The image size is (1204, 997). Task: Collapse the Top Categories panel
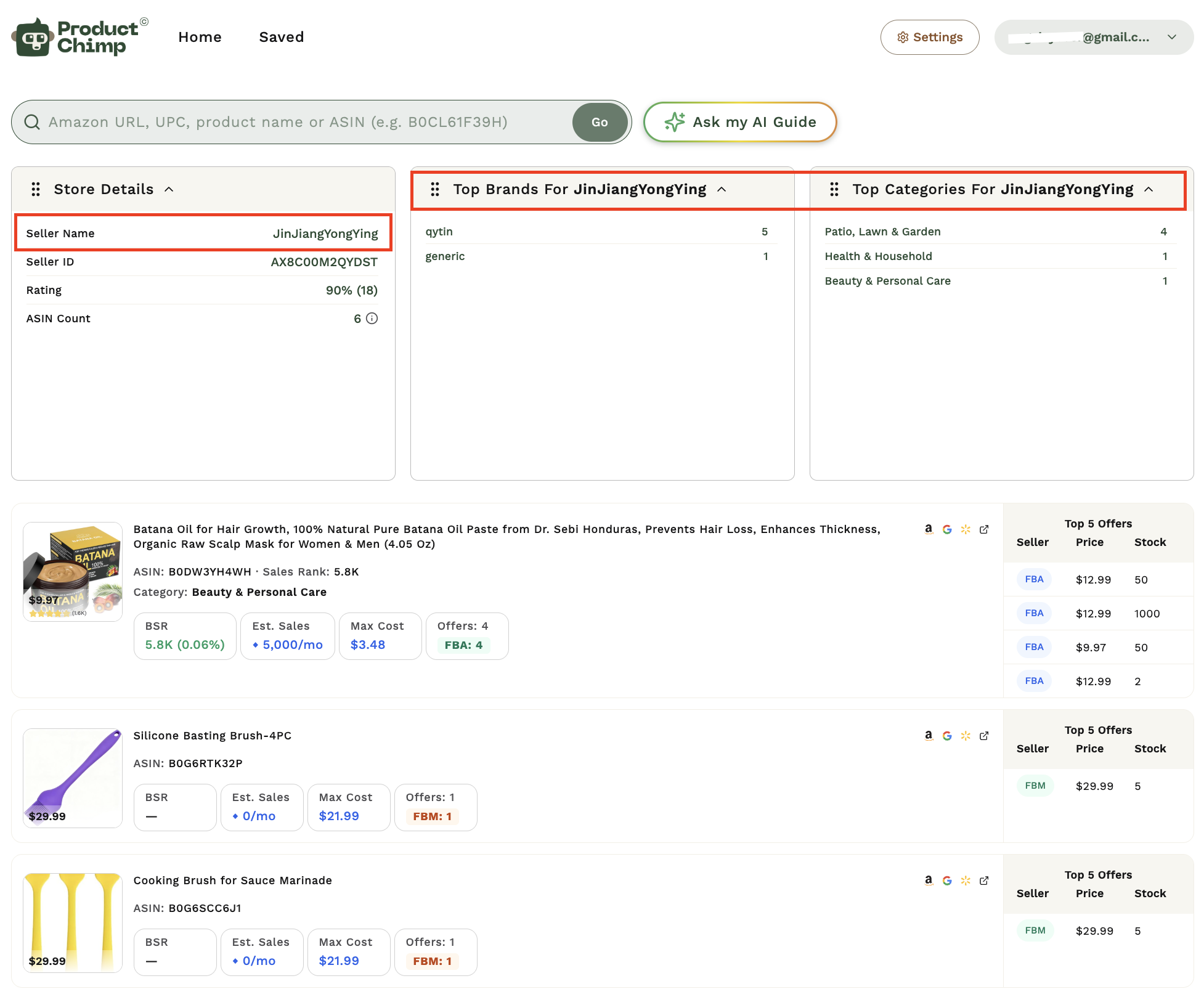tap(1149, 189)
